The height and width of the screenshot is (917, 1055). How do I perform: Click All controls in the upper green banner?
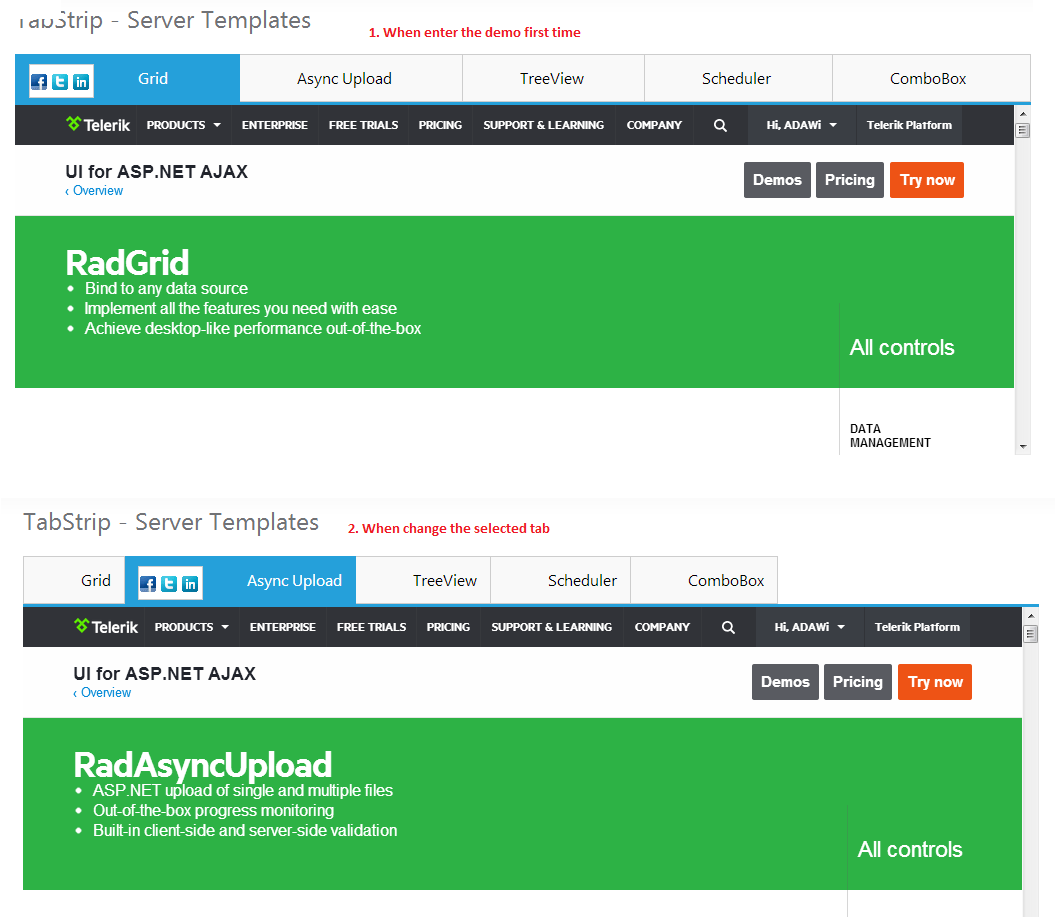click(902, 347)
